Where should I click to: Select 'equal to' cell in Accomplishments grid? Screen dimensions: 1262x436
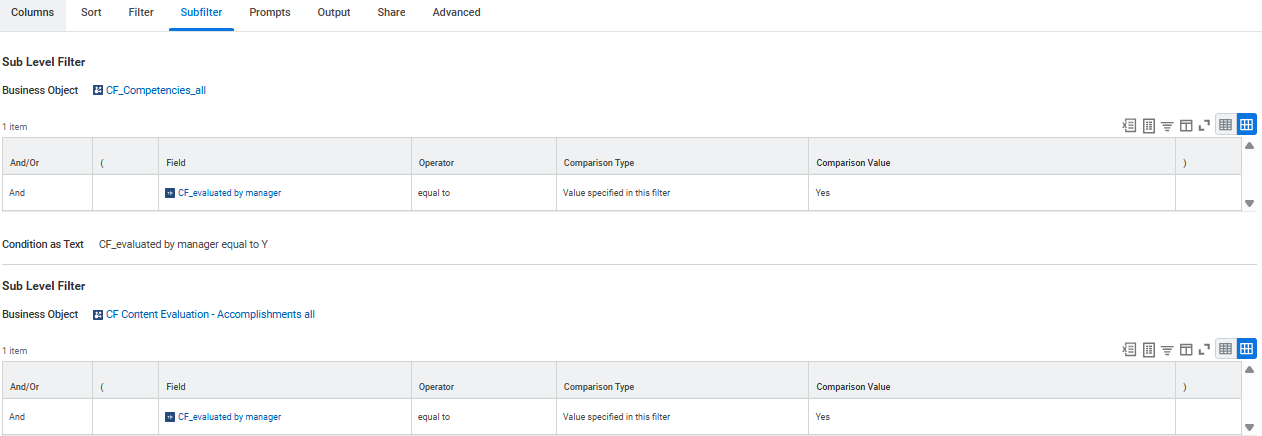coord(483,417)
